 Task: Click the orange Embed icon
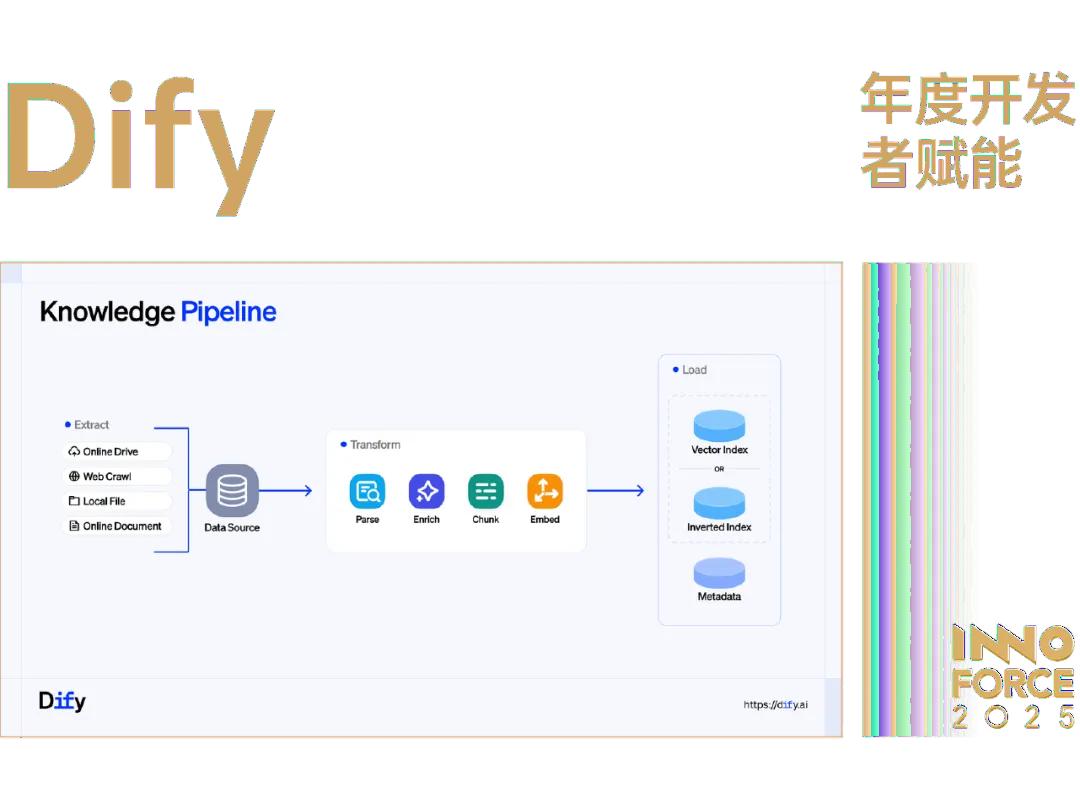(545, 491)
